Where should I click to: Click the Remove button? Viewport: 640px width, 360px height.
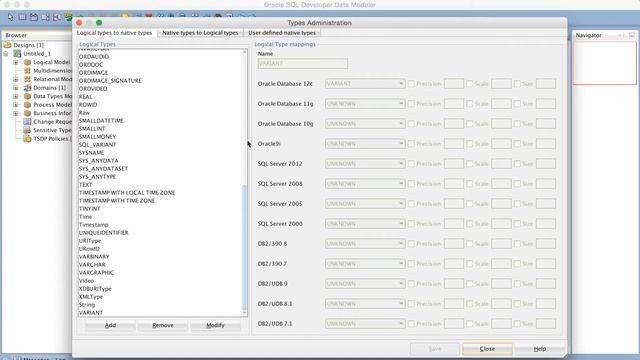click(163, 325)
